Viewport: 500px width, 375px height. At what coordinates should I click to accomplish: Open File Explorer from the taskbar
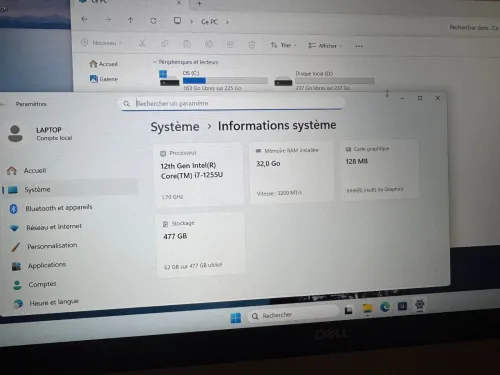click(367, 309)
